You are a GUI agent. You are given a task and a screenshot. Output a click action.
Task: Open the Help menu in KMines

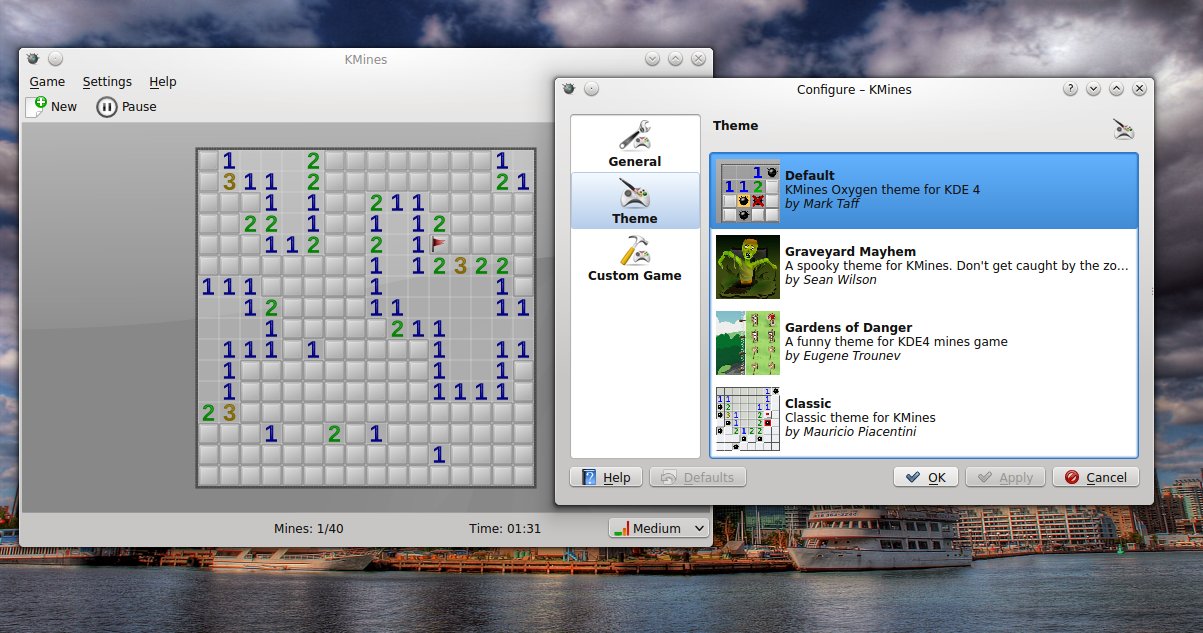[163, 82]
